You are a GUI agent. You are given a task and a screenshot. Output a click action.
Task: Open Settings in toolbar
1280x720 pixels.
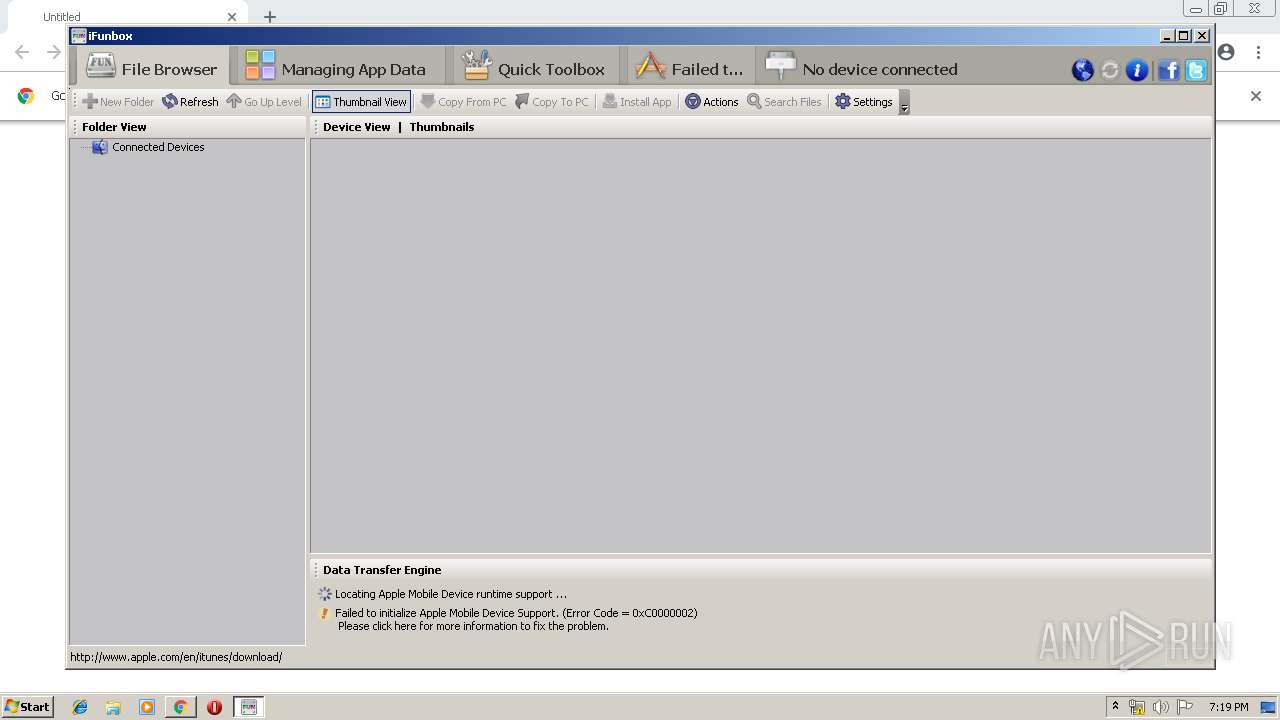point(864,102)
